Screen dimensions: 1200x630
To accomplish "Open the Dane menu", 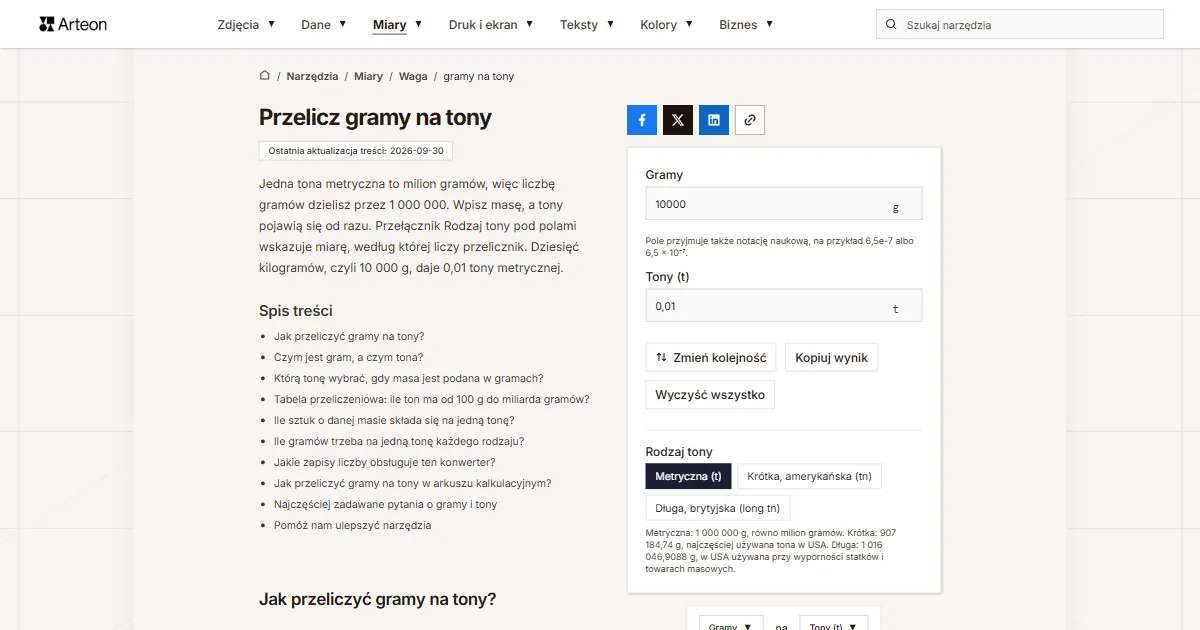I will [324, 25].
